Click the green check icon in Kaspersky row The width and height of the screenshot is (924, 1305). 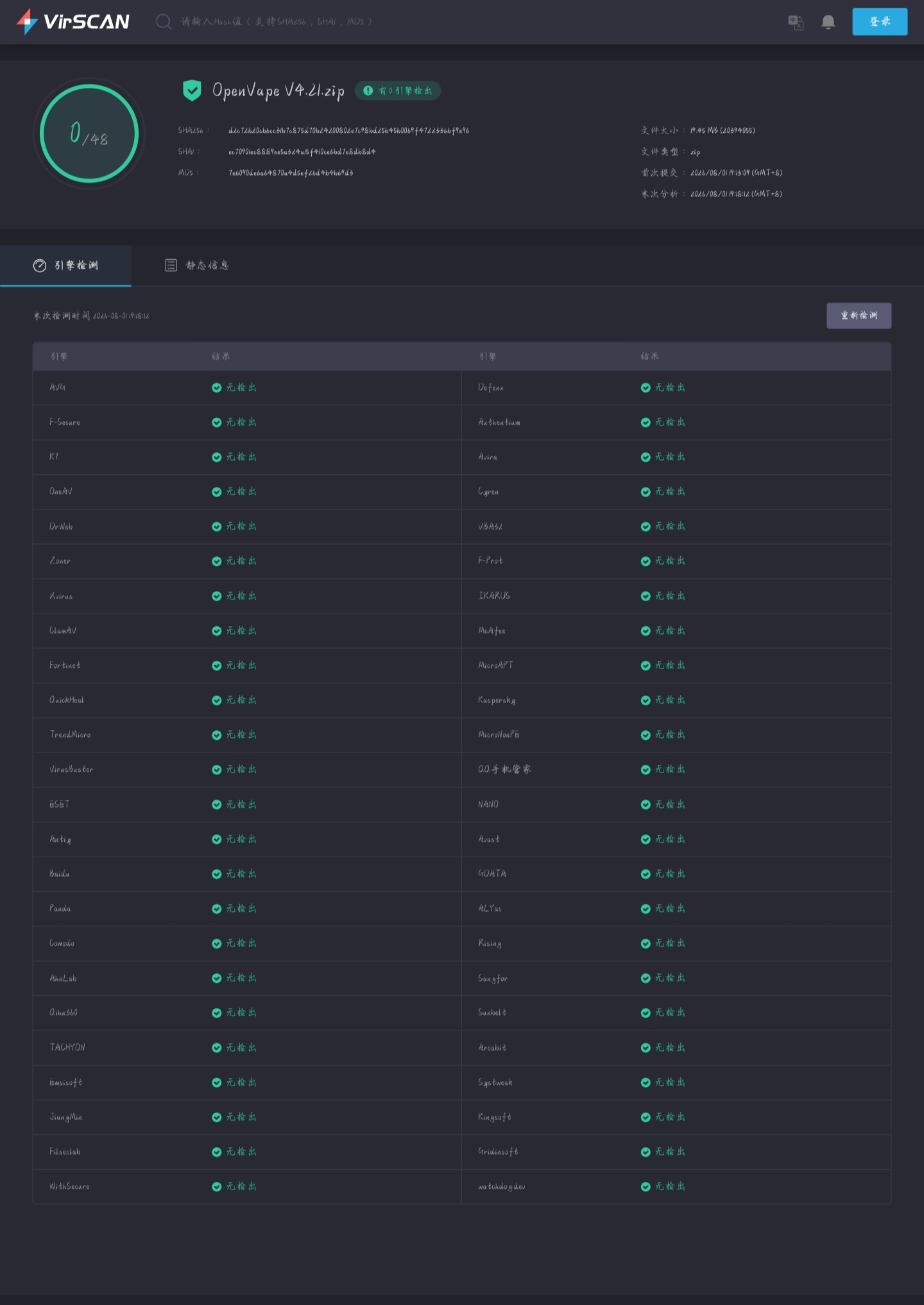point(646,700)
